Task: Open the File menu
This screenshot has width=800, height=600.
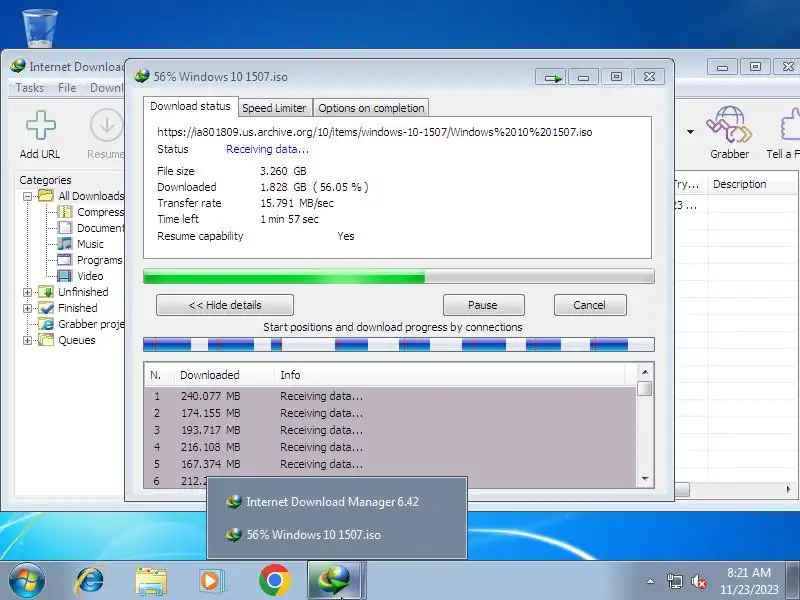Action: (x=67, y=88)
